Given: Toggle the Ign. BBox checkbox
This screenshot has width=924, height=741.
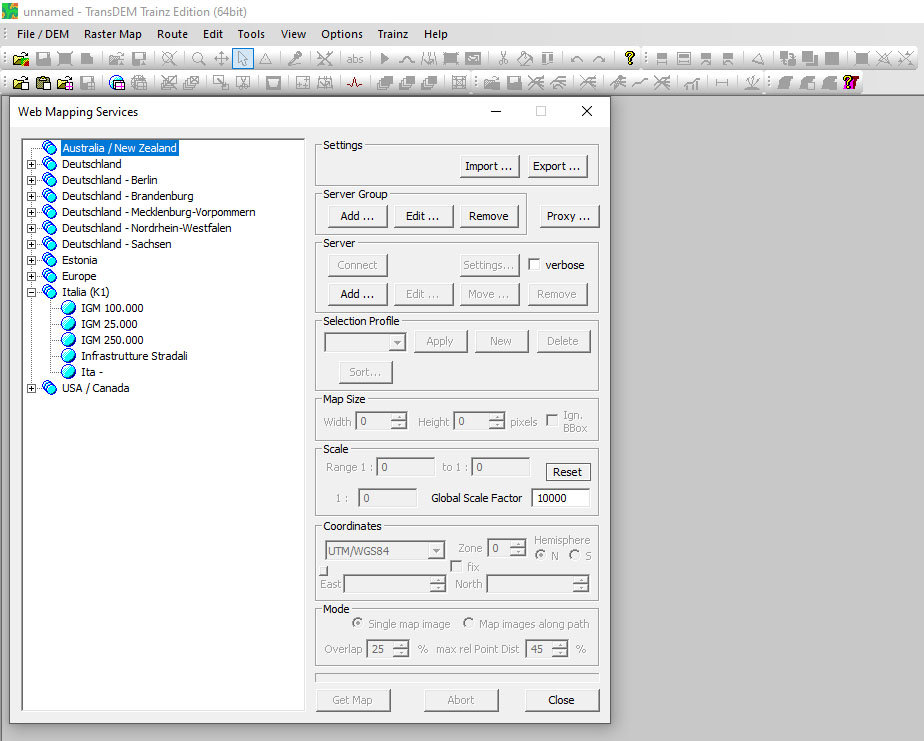Looking at the screenshot, I should (552, 420).
